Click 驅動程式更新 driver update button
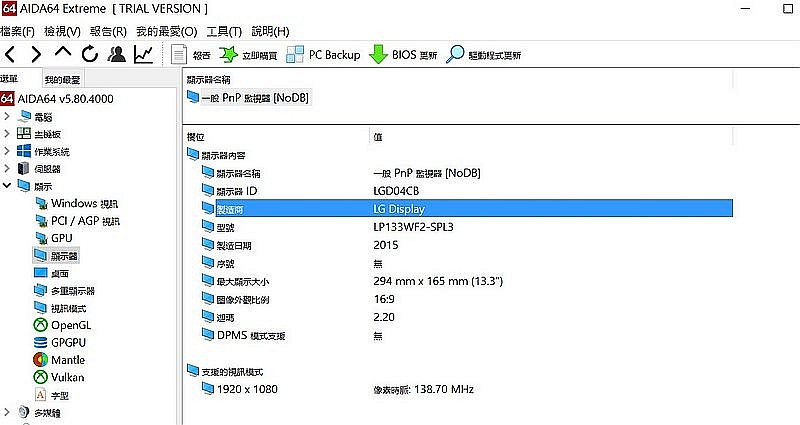 tap(484, 55)
